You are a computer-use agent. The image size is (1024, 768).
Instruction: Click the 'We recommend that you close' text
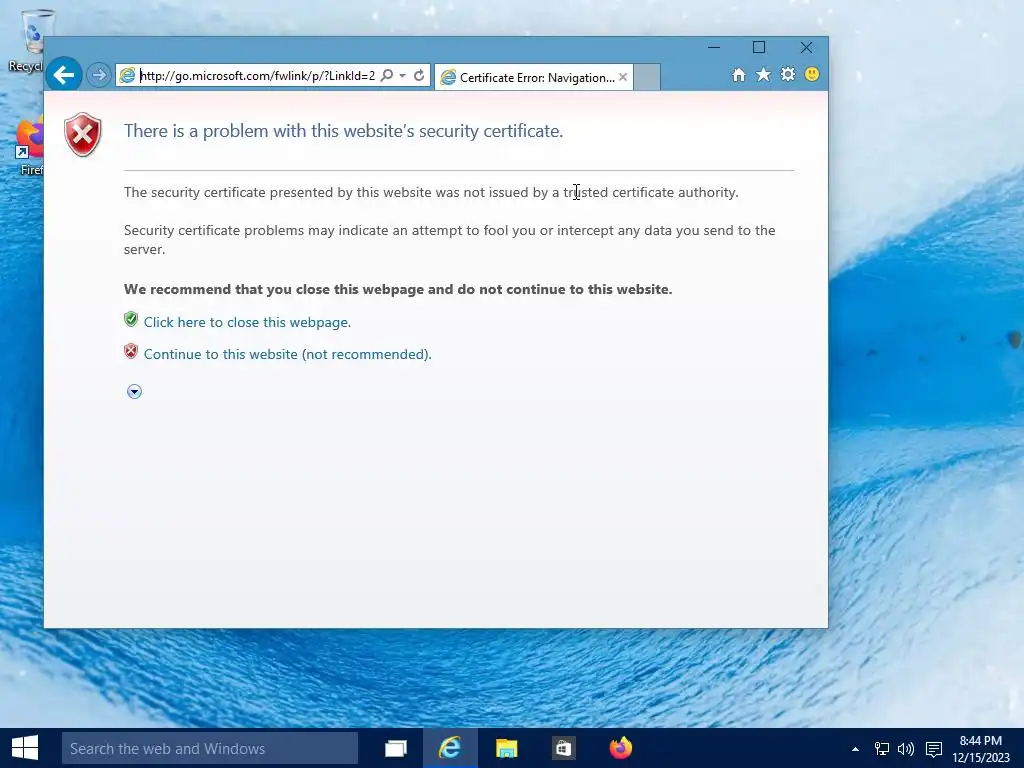(x=398, y=289)
